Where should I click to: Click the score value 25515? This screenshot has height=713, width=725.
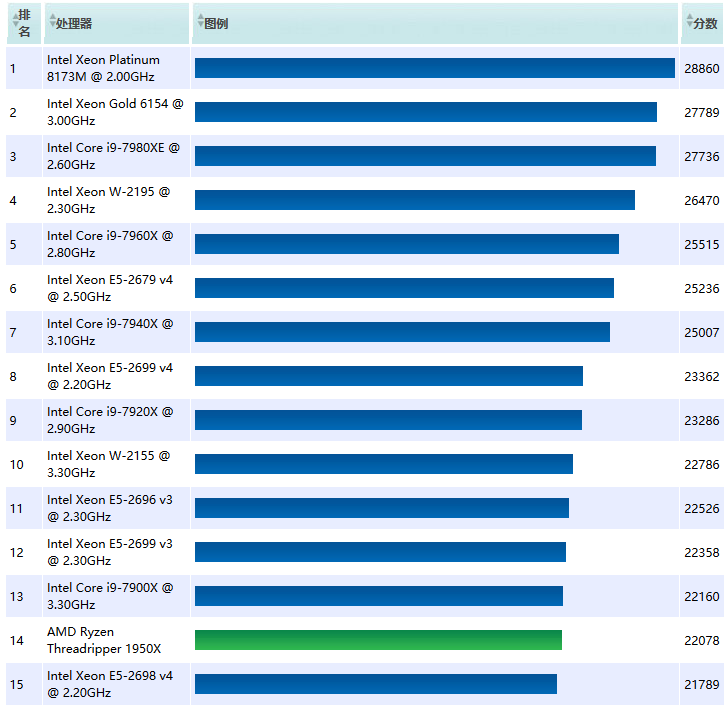pos(701,244)
